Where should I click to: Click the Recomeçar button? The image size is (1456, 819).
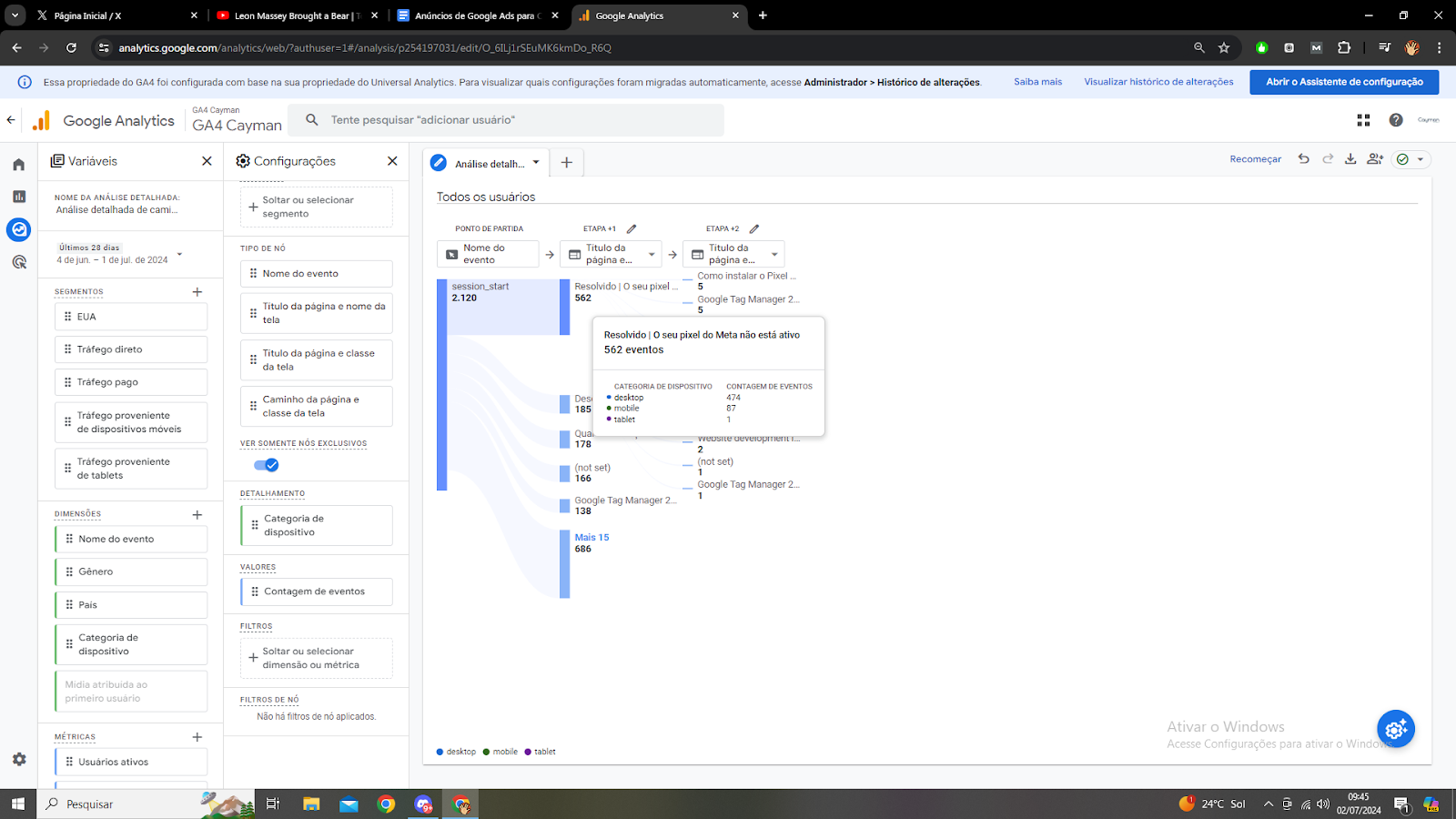click(x=1255, y=159)
